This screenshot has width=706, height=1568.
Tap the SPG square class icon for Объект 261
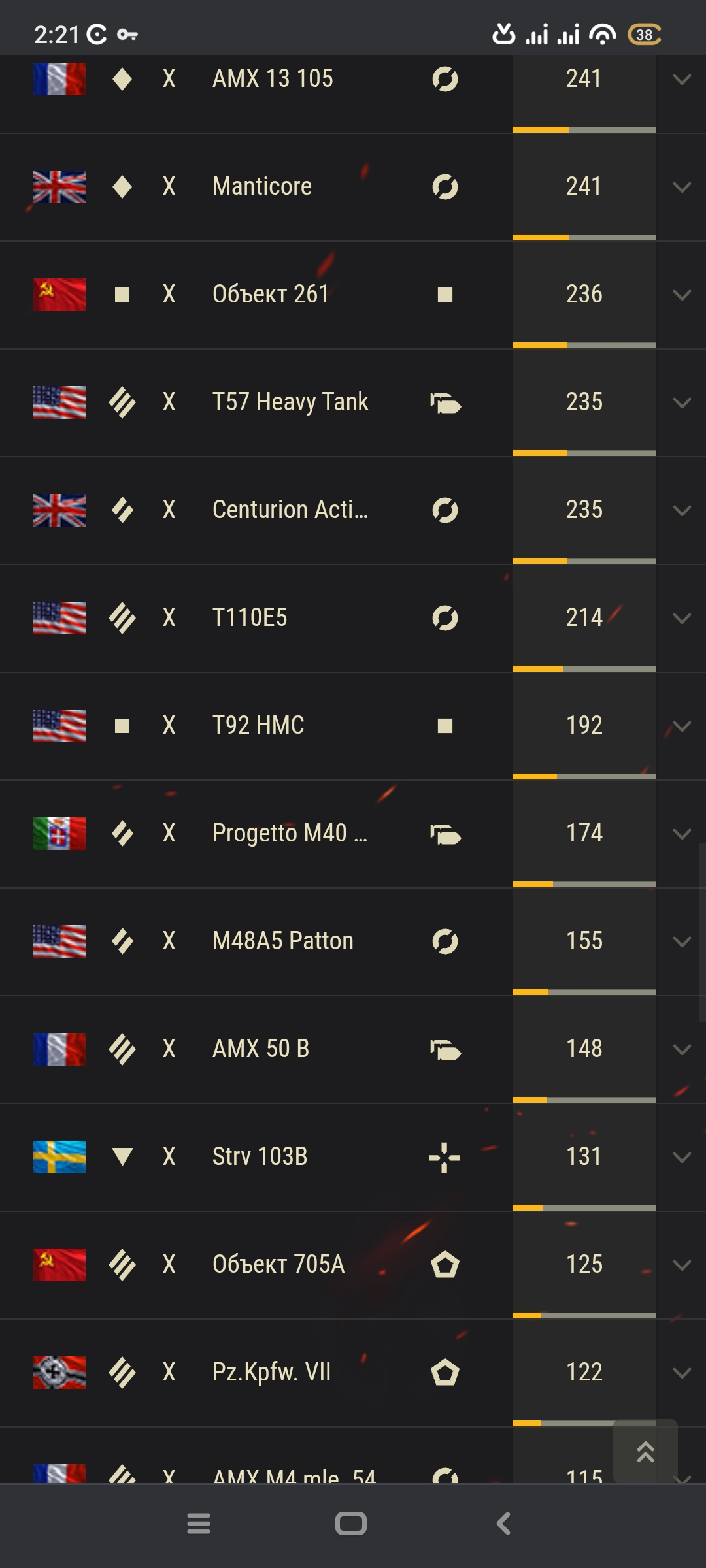click(x=122, y=295)
